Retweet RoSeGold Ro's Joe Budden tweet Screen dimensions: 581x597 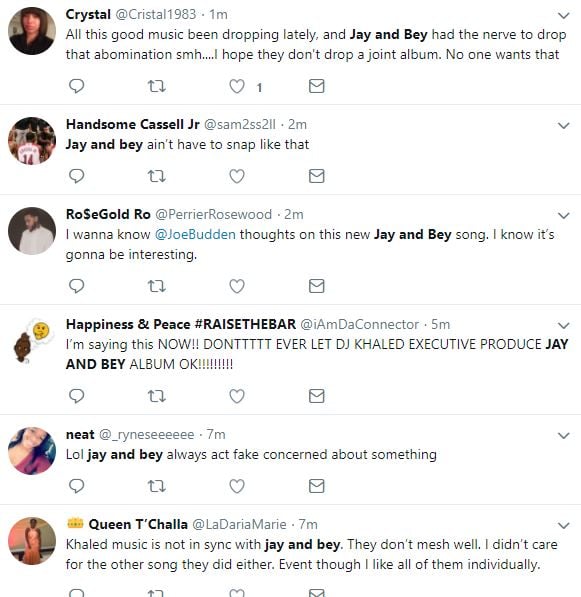coord(156,286)
